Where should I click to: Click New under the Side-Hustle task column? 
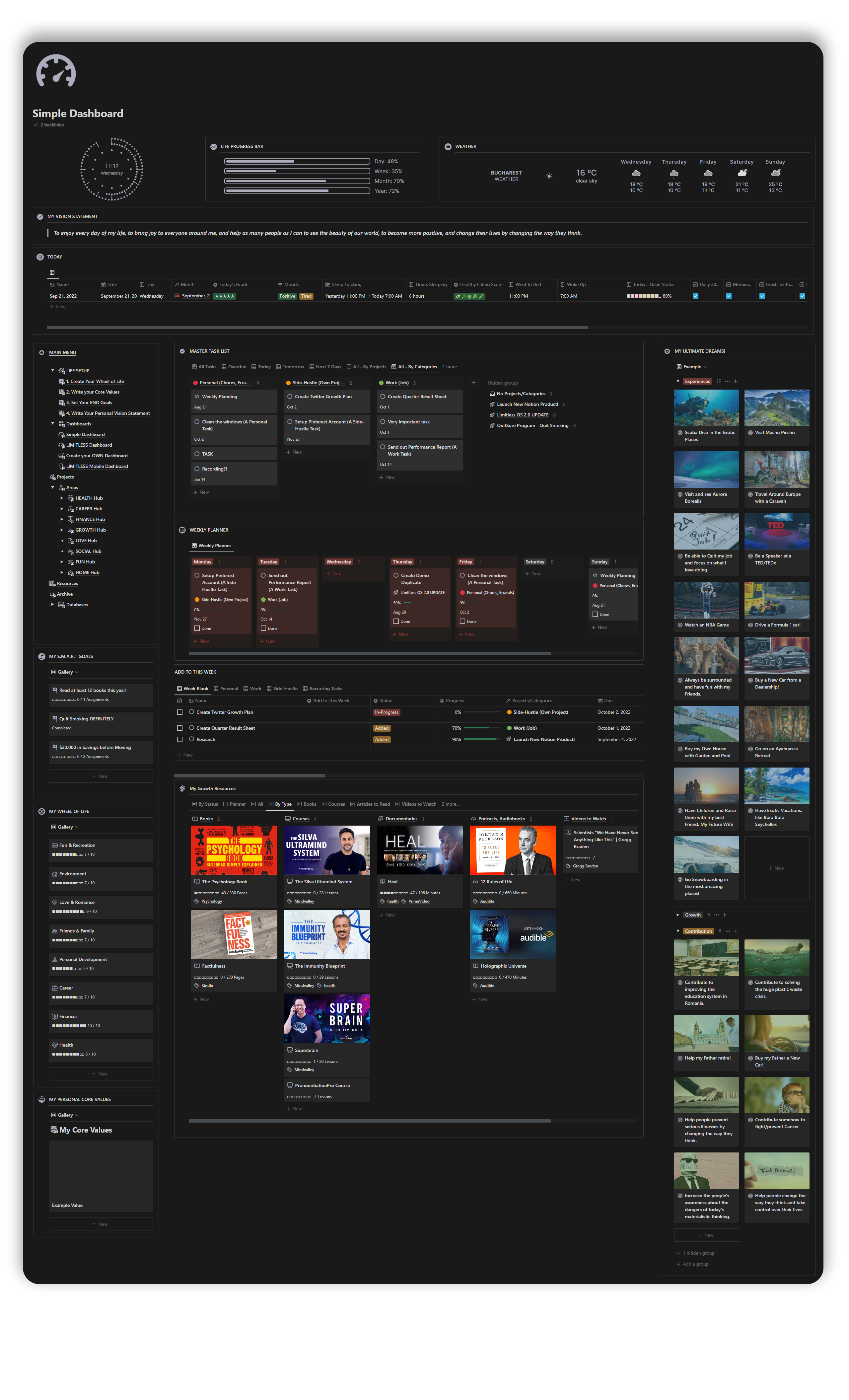coord(294,453)
